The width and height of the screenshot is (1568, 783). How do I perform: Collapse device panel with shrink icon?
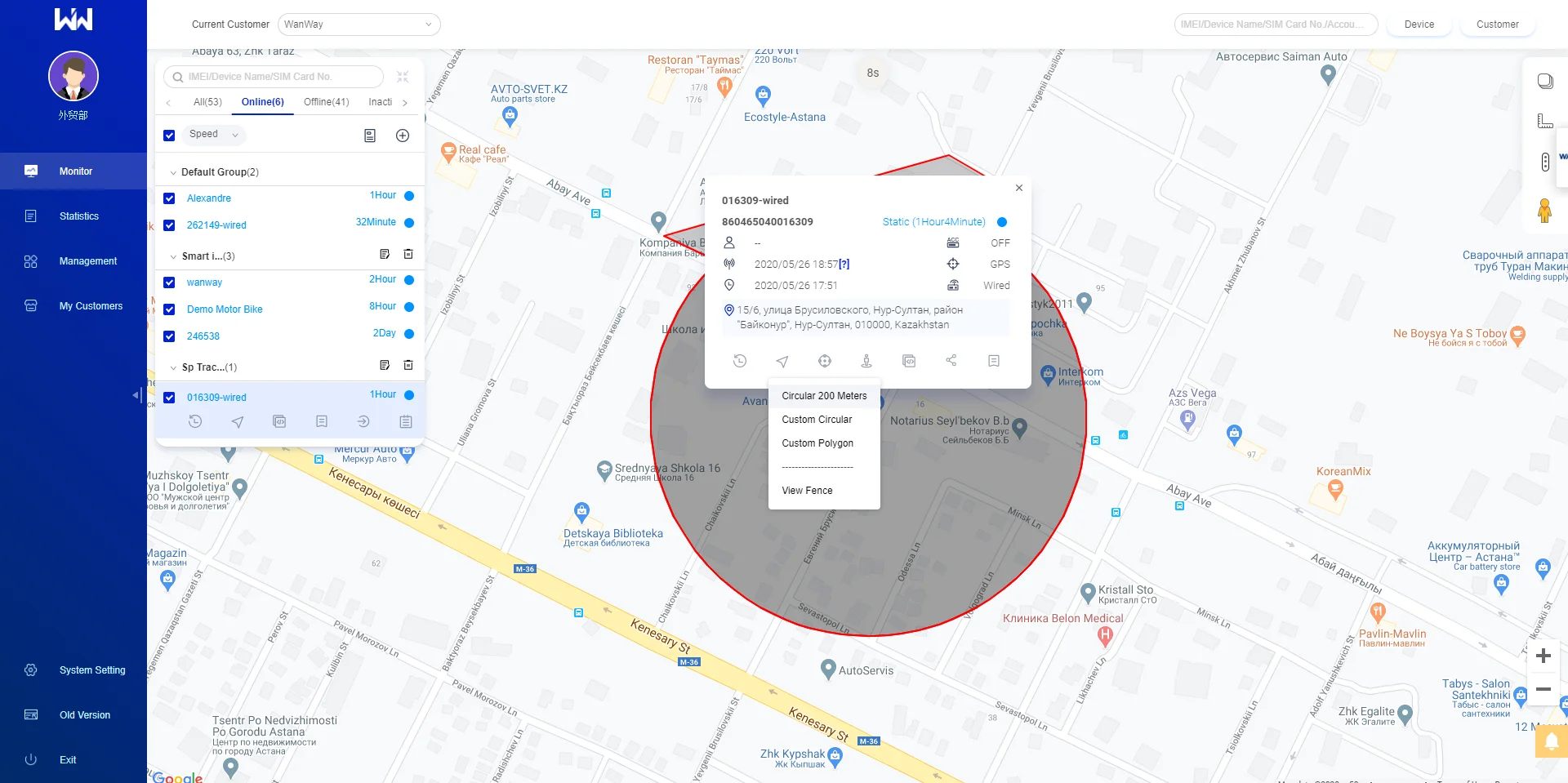pos(403,77)
